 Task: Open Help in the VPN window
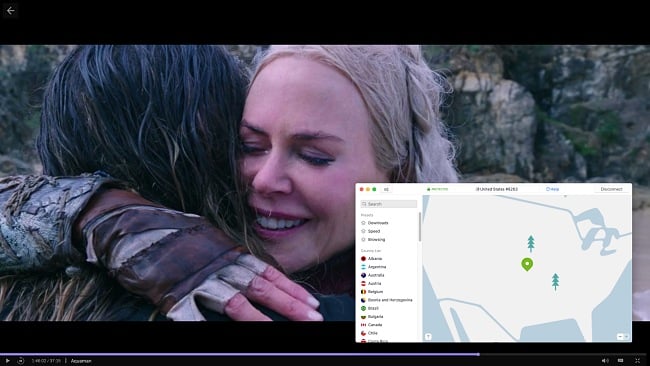[x=553, y=189]
